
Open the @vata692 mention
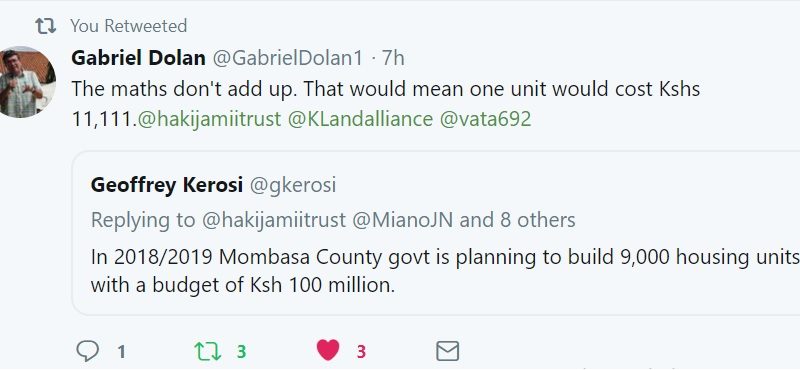click(485, 119)
